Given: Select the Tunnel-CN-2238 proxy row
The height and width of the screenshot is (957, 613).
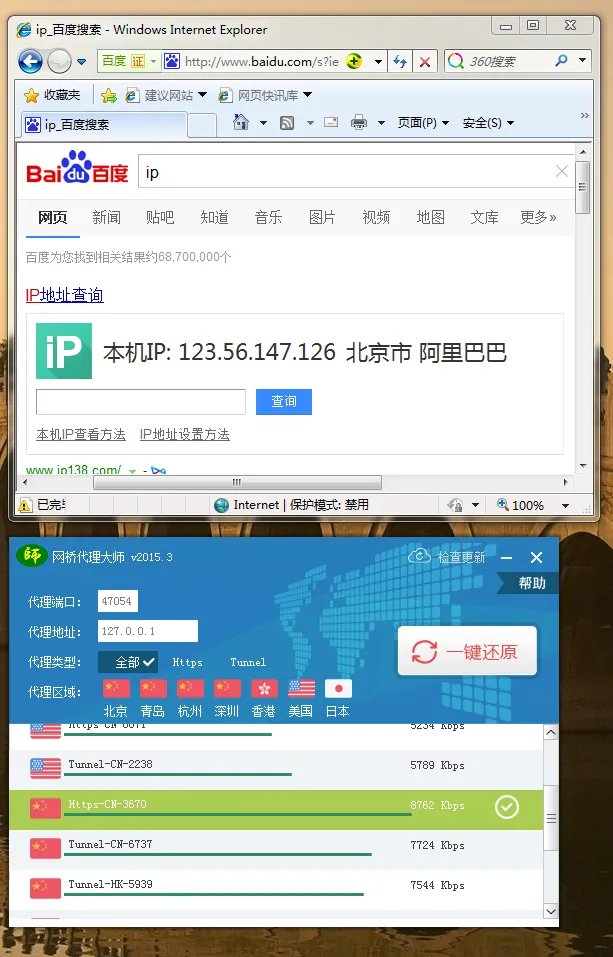Looking at the screenshot, I should 275,769.
